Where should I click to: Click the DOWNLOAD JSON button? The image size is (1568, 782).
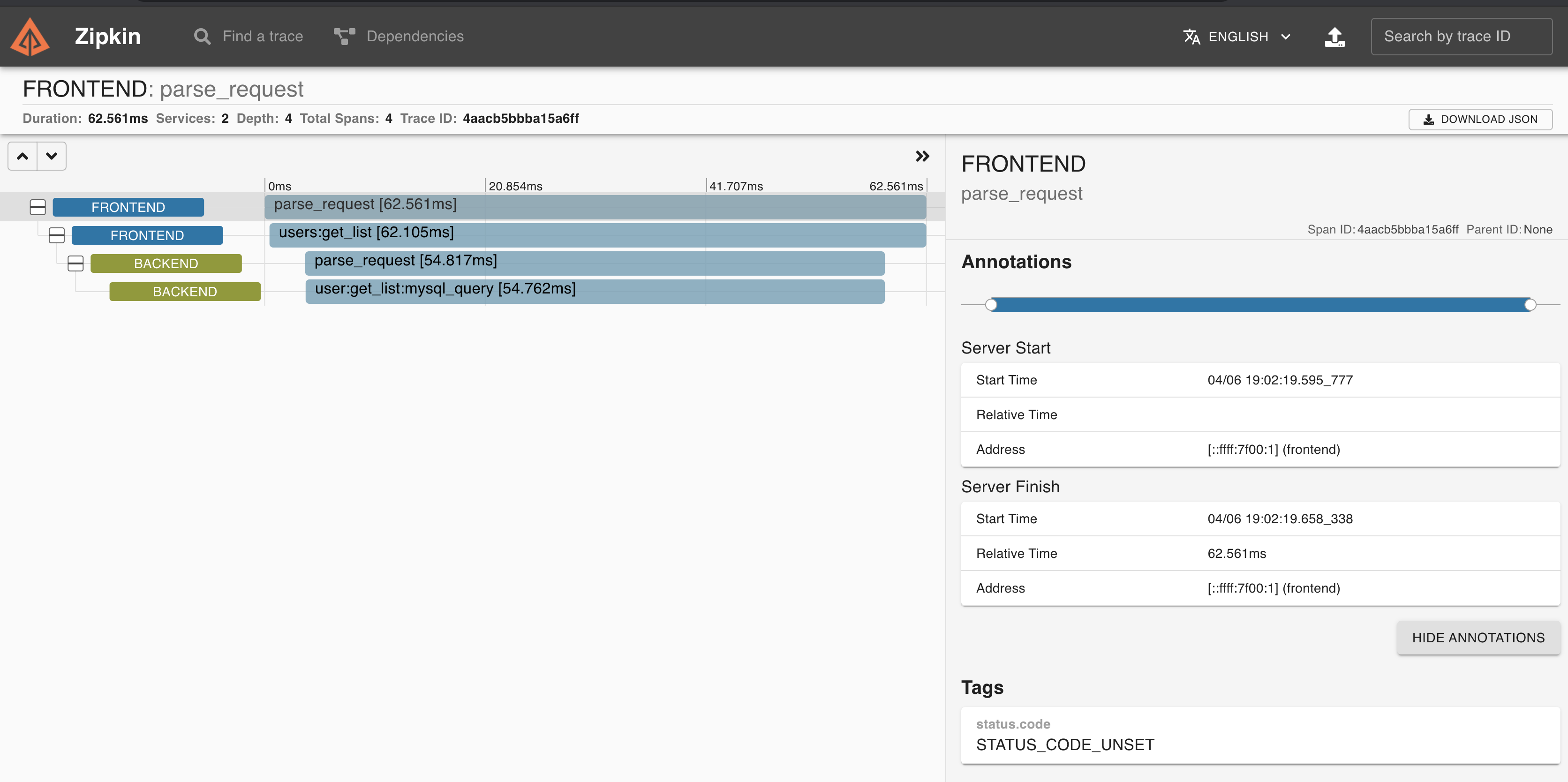click(x=1480, y=119)
